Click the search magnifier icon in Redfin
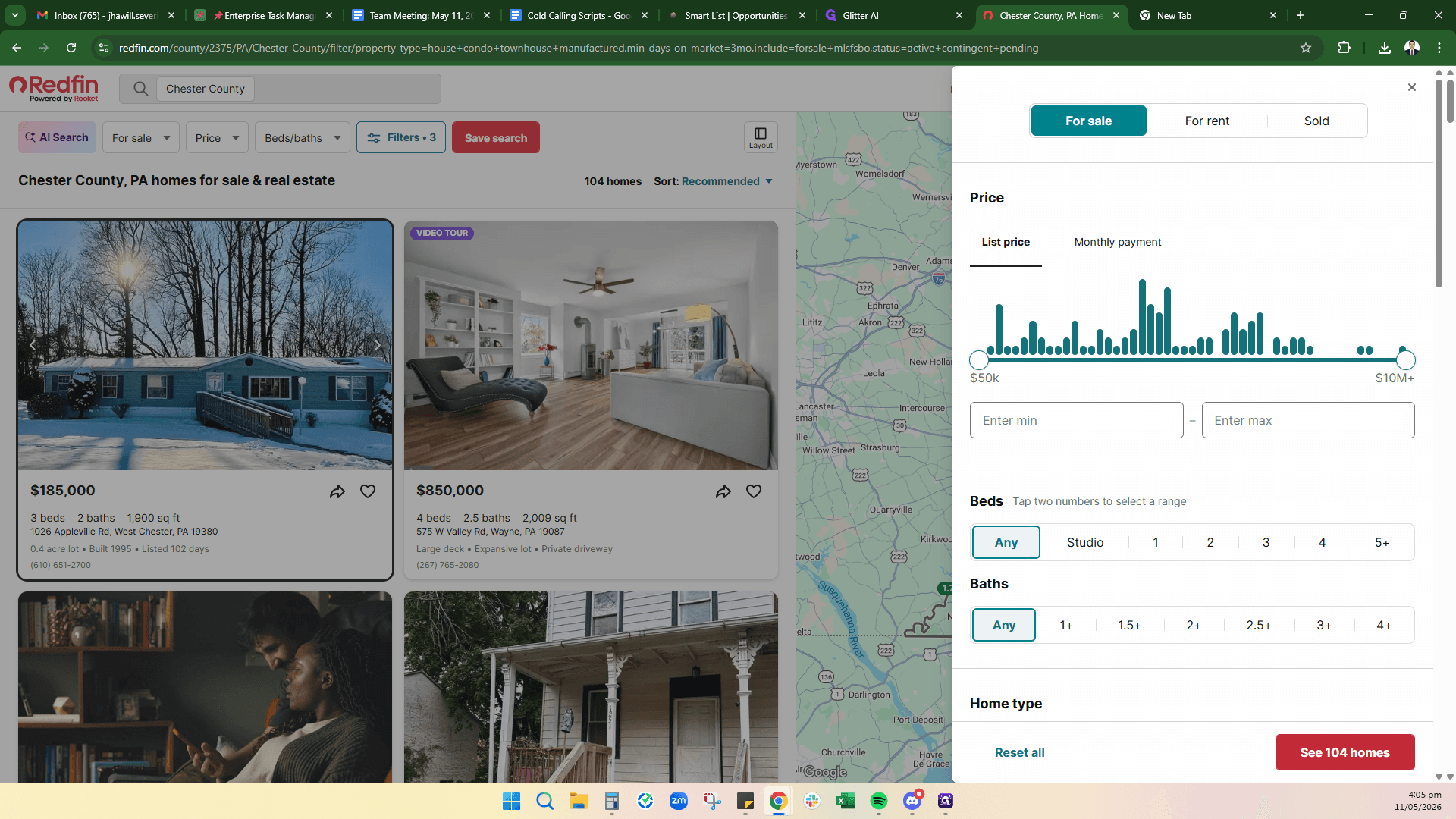This screenshot has width=1456, height=819. point(140,89)
